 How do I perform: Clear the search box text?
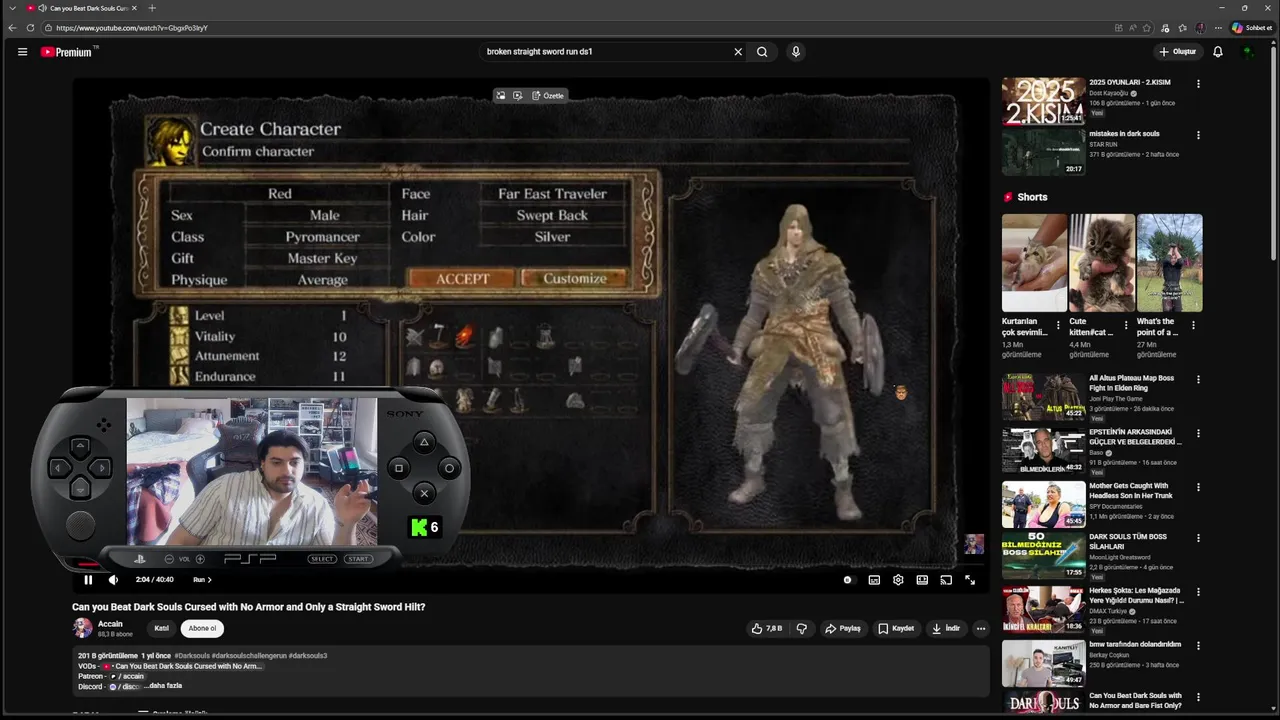click(x=738, y=52)
